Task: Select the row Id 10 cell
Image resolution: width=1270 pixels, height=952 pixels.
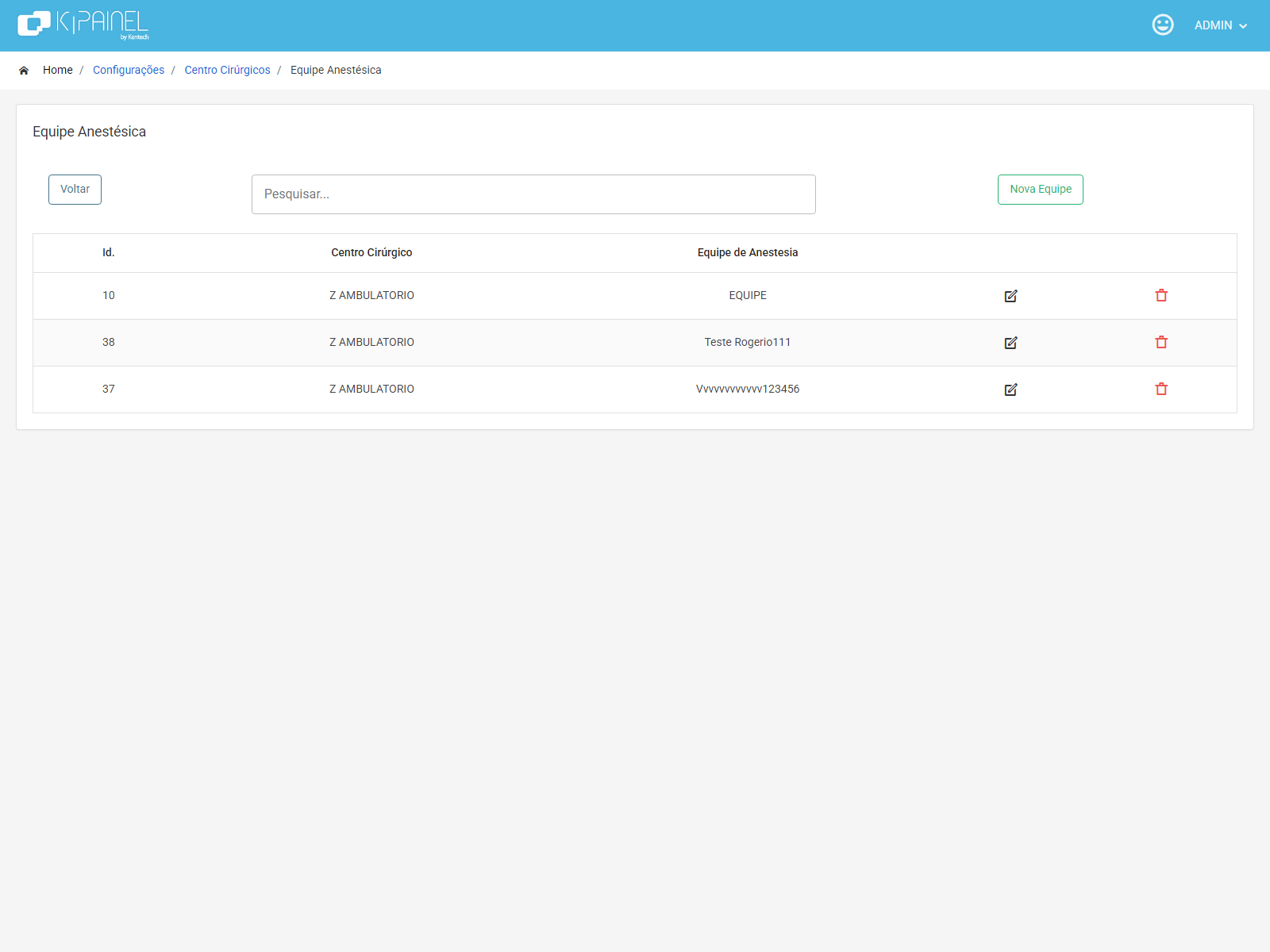Action: pos(109,295)
